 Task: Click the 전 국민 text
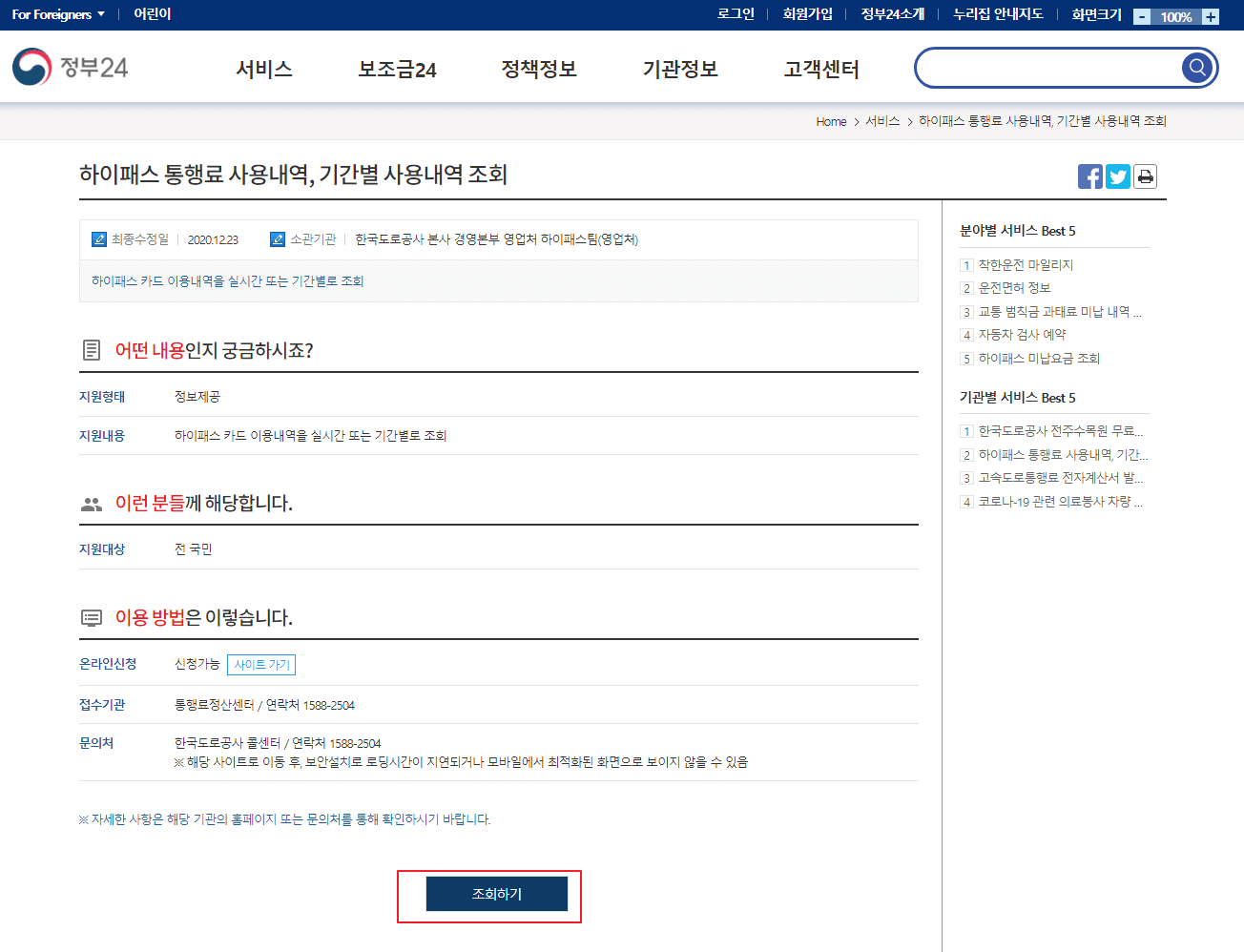click(x=194, y=549)
